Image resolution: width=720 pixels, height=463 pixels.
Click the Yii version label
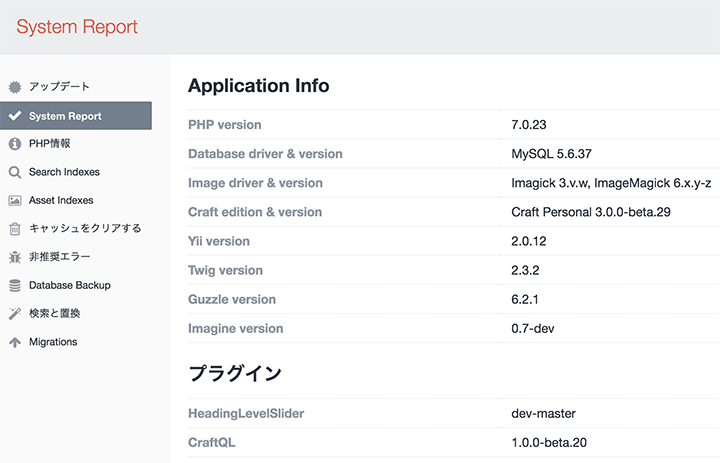[x=219, y=241]
